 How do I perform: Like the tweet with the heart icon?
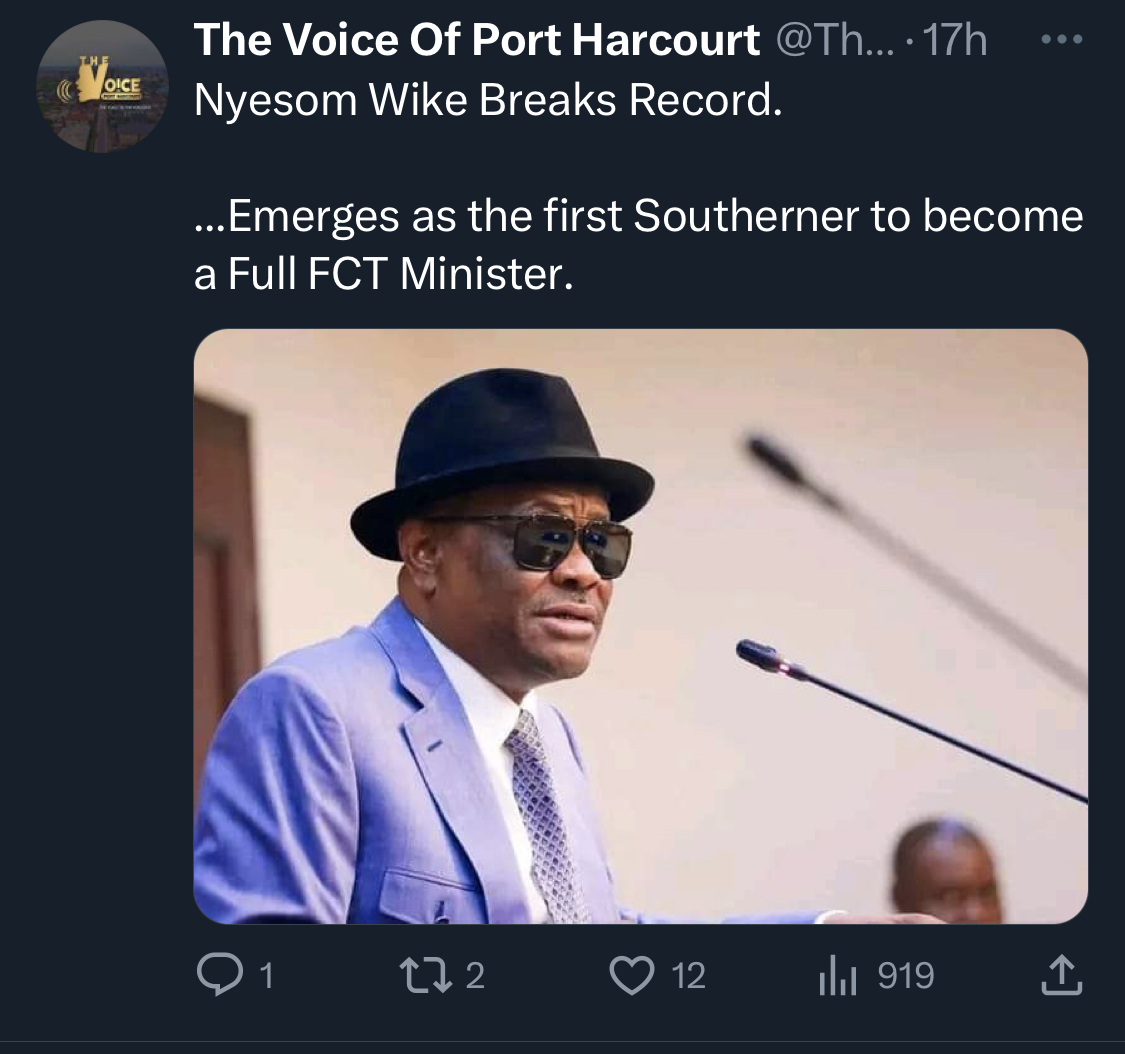[x=630, y=975]
